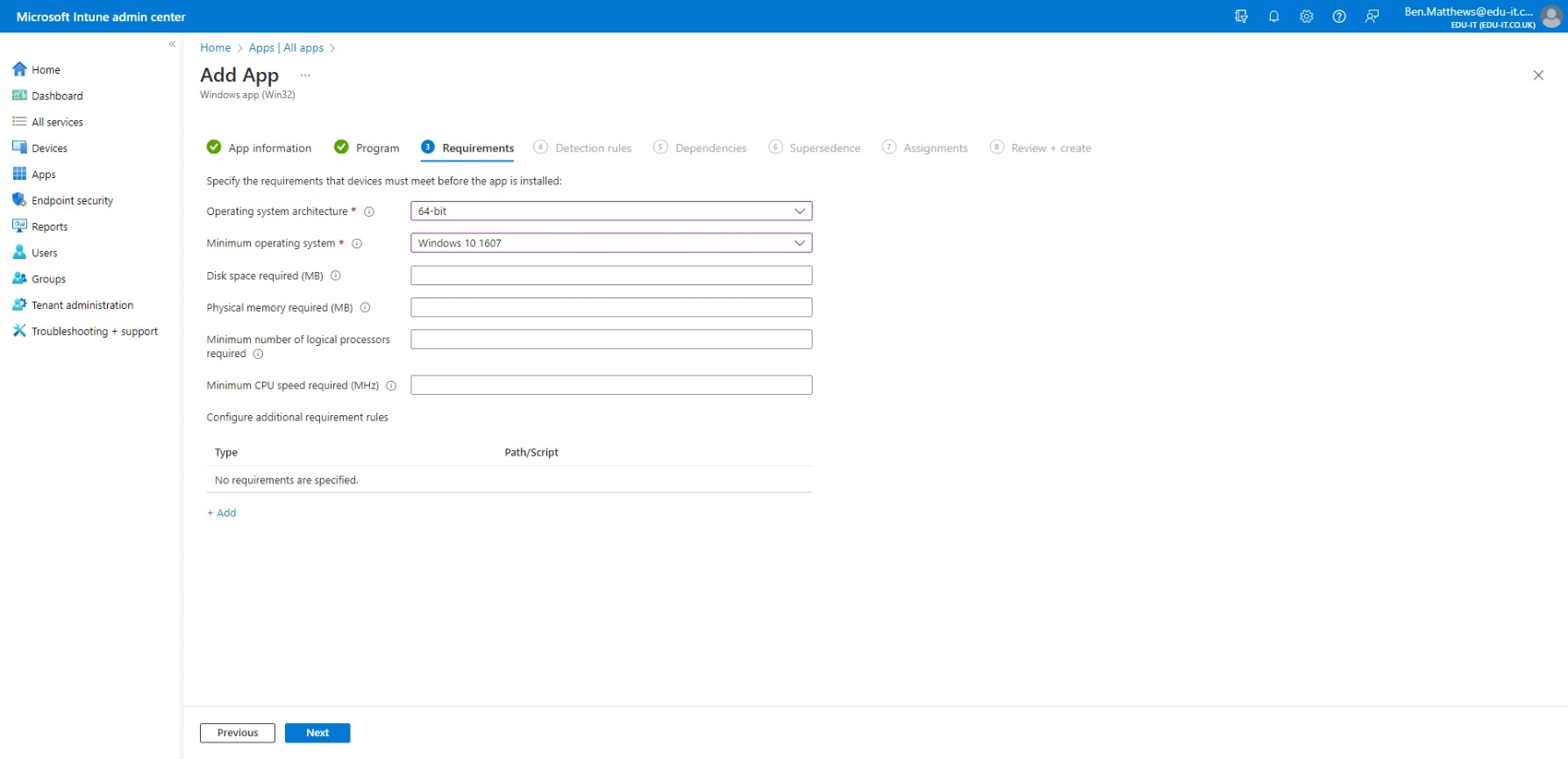
Task: Show info for logical processors required
Action: [x=258, y=354]
